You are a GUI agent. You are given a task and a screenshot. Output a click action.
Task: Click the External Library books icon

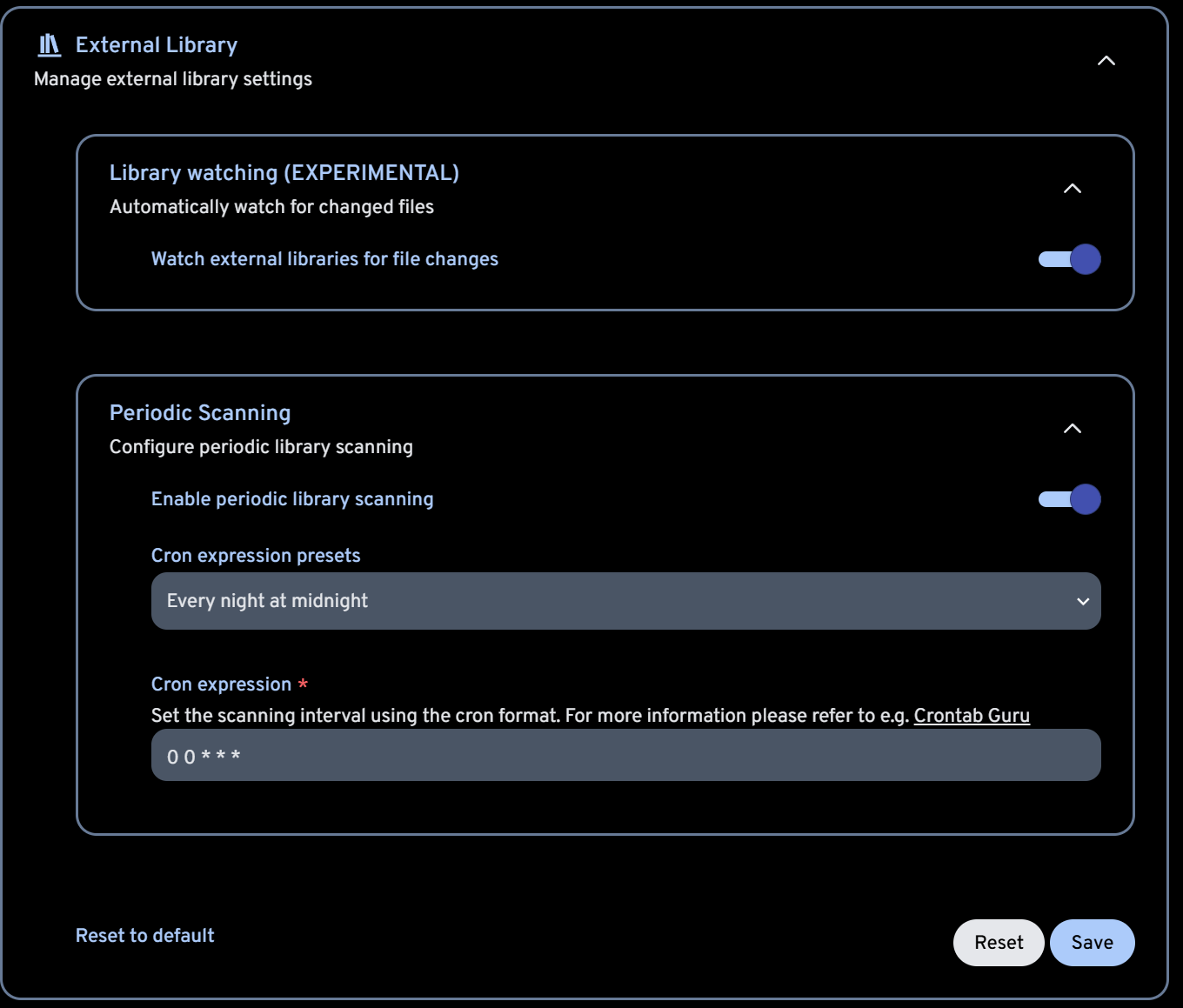click(x=50, y=44)
